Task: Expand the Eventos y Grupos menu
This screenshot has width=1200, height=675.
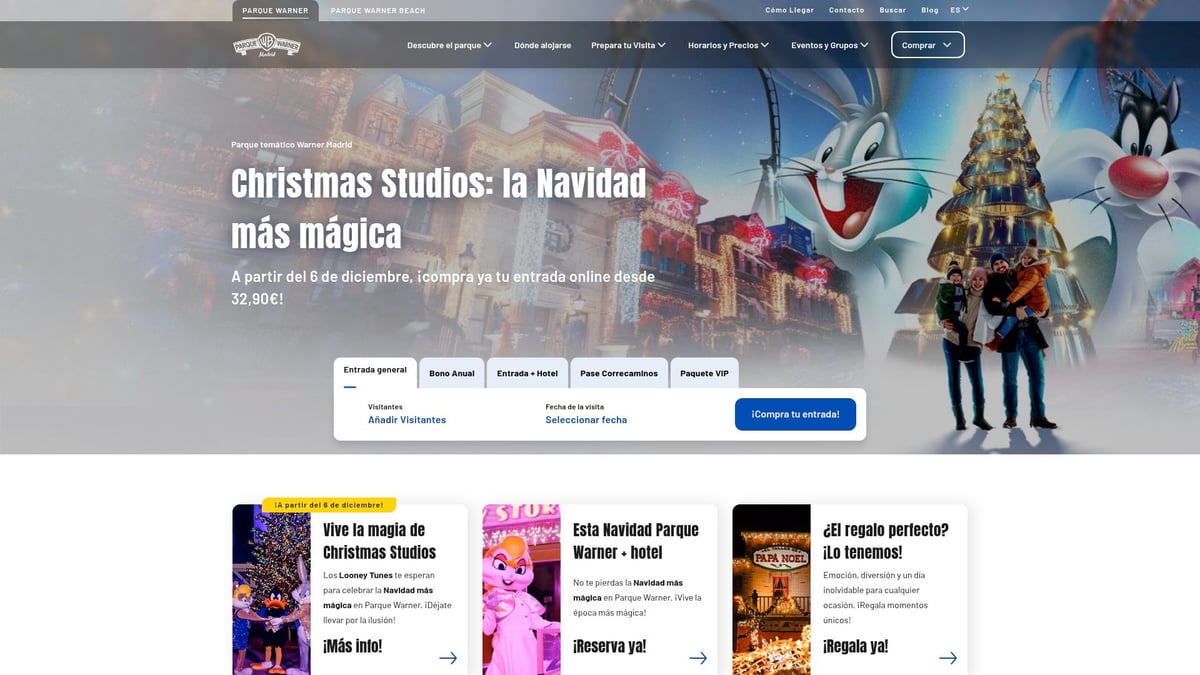Action: pos(829,45)
